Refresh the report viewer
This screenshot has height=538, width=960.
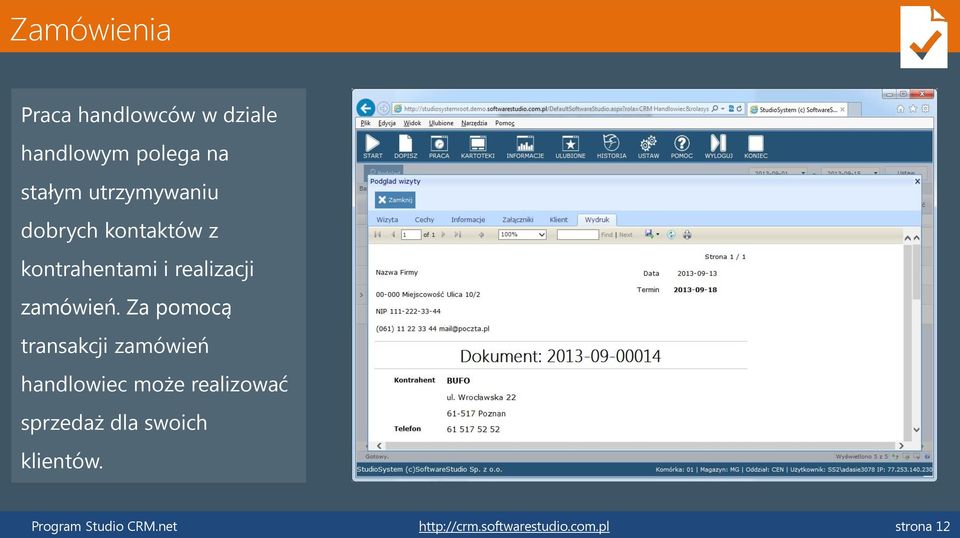(671, 234)
